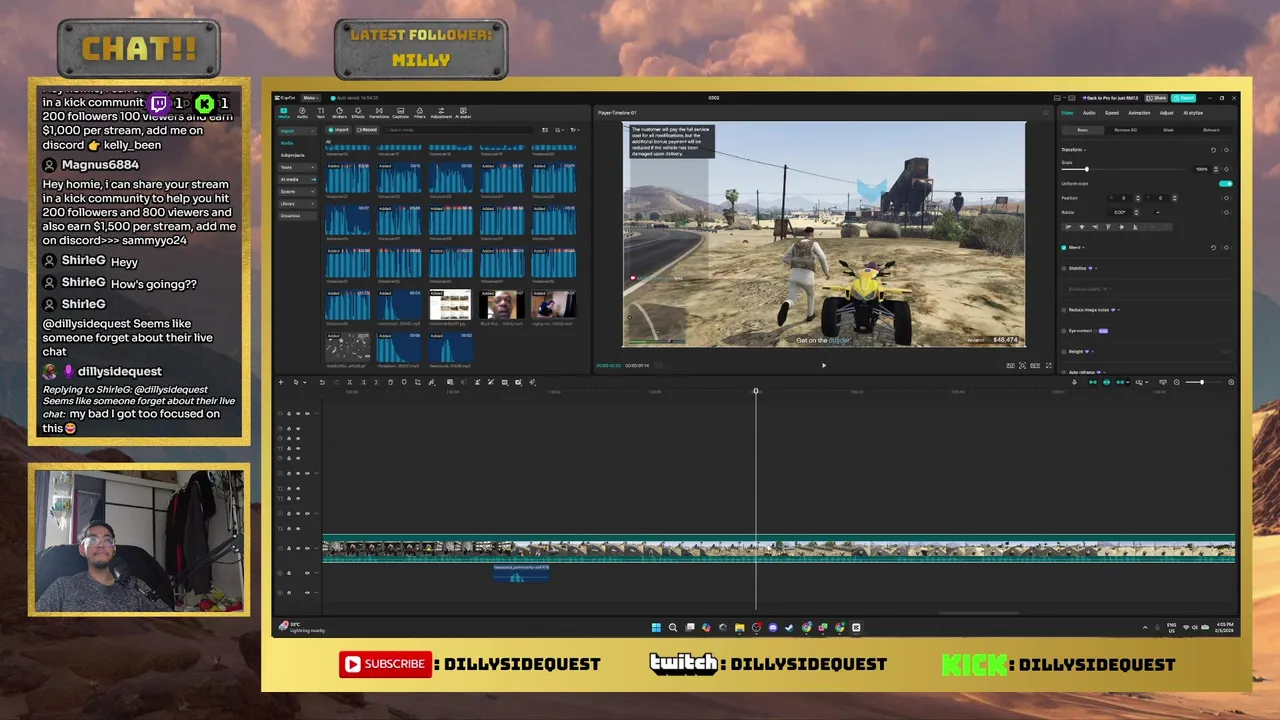
Task: Toggle the Uniform scale switch
Action: pyautogui.click(x=1226, y=184)
